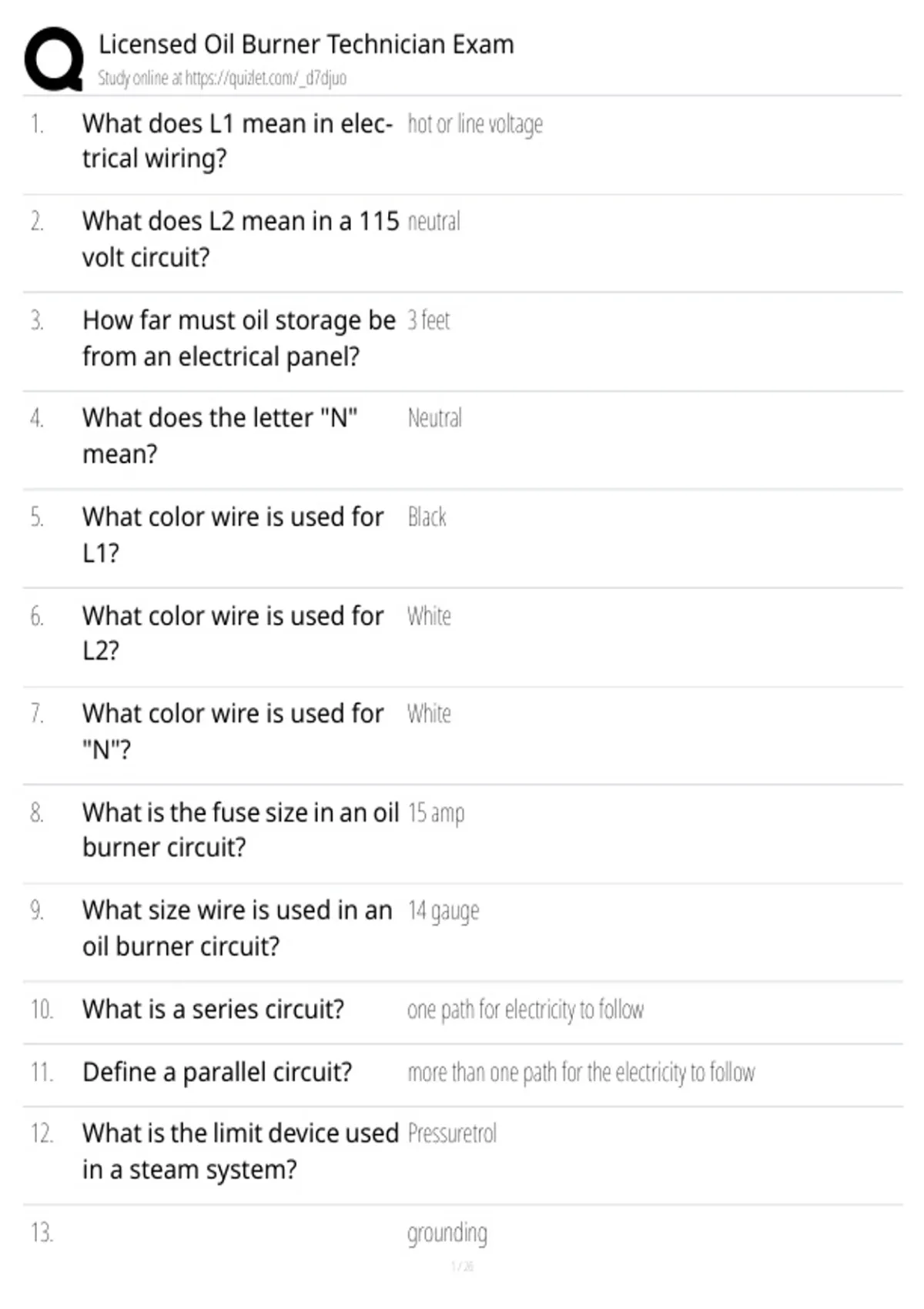Click the 'White' answer for question 7
This screenshot has height=1309, width=924.
point(429,714)
